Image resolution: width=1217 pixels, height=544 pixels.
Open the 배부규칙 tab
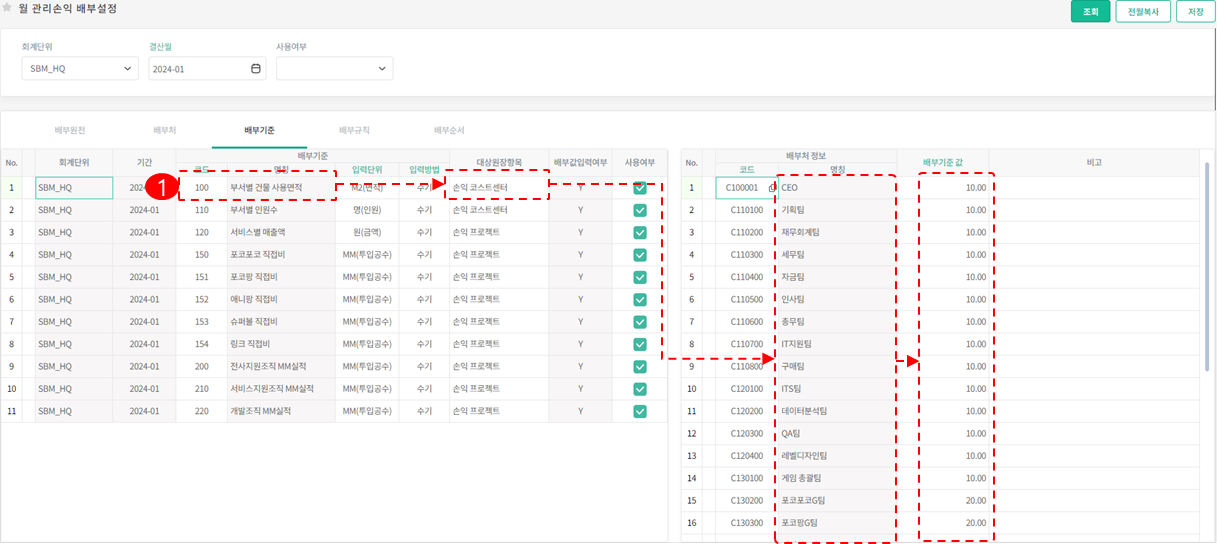(x=354, y=131)
